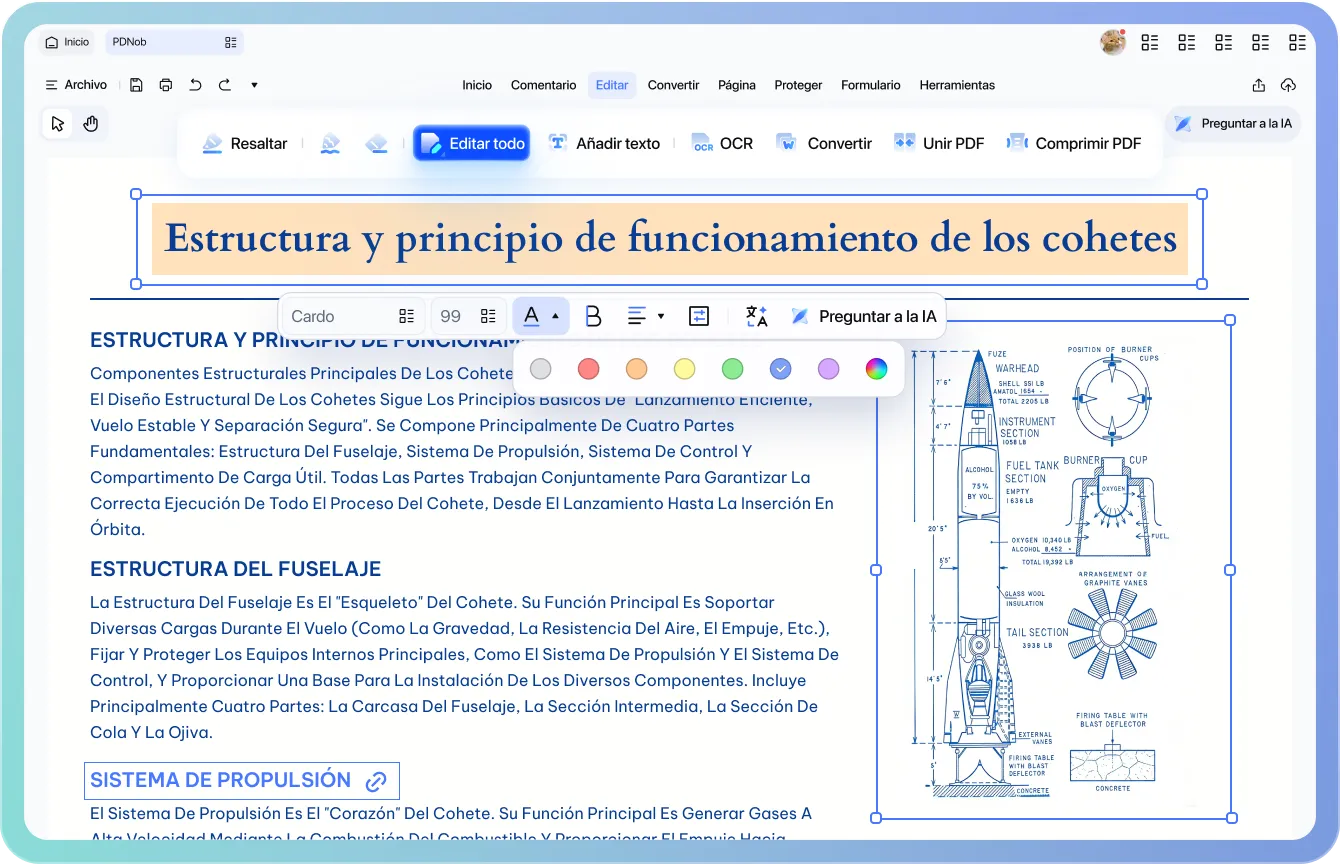Click the link icon beside SISTEMA DE PROPULSIÓN
The height and width of the screenshot is (864, 1340).
376,781
